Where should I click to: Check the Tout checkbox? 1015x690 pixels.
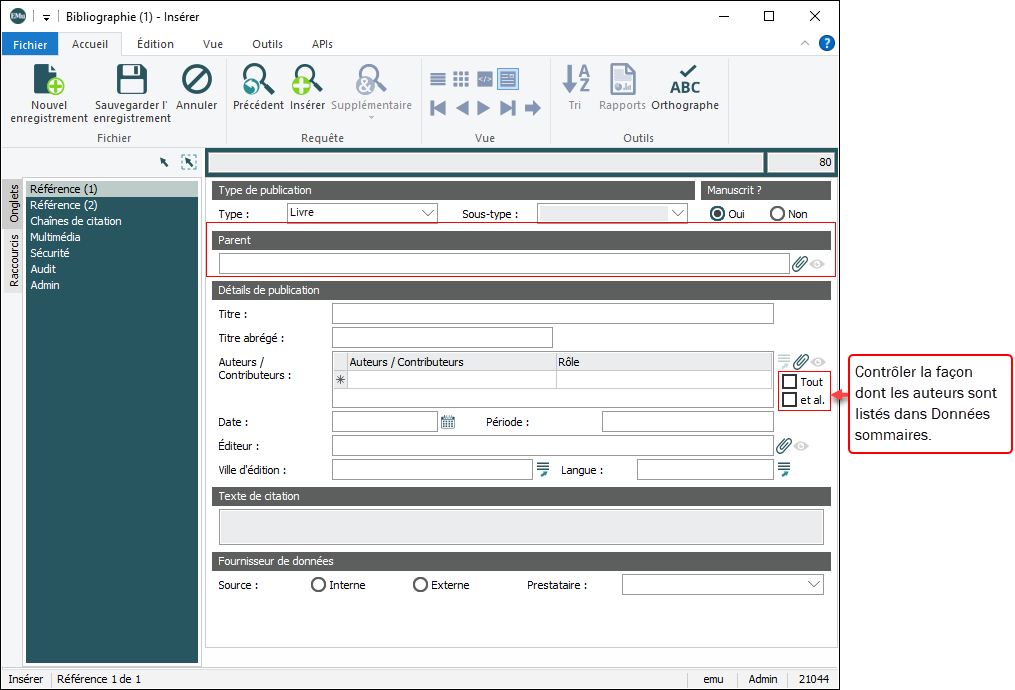[x=790, y=382]
